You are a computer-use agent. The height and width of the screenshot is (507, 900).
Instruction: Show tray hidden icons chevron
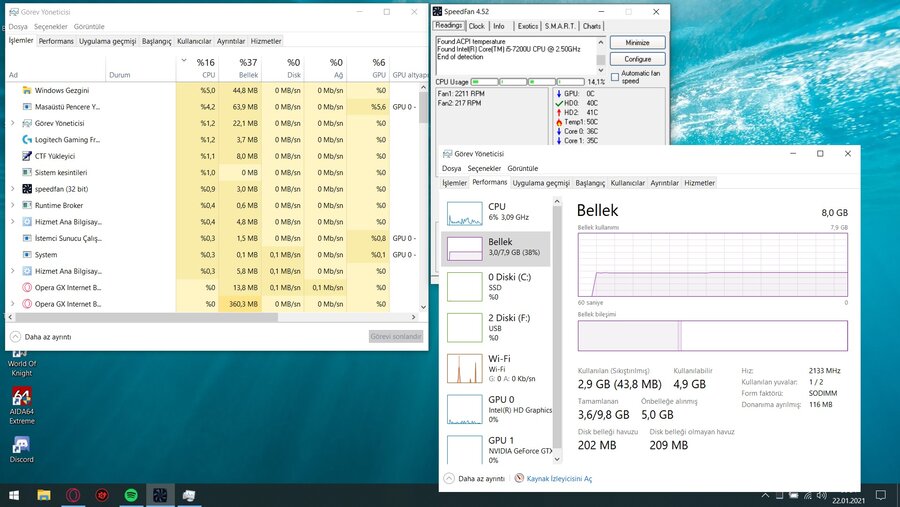click(765, 496)
